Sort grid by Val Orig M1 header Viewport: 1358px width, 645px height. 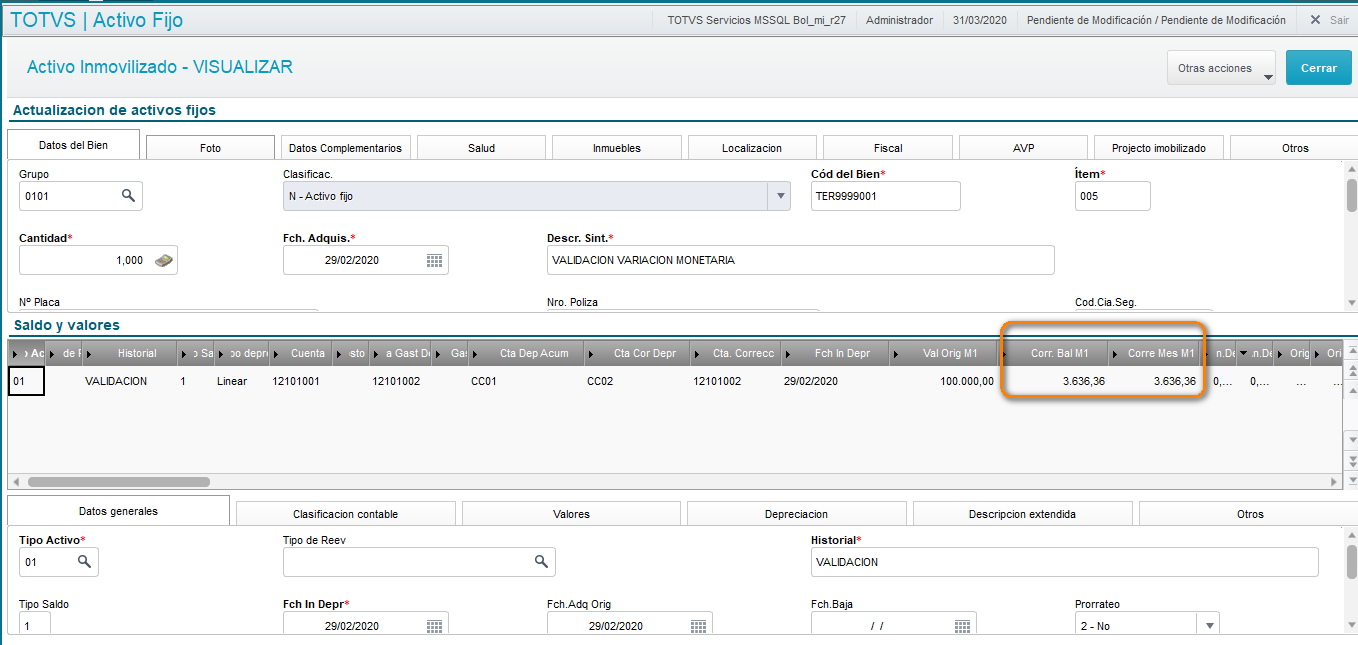pos(948,353)
